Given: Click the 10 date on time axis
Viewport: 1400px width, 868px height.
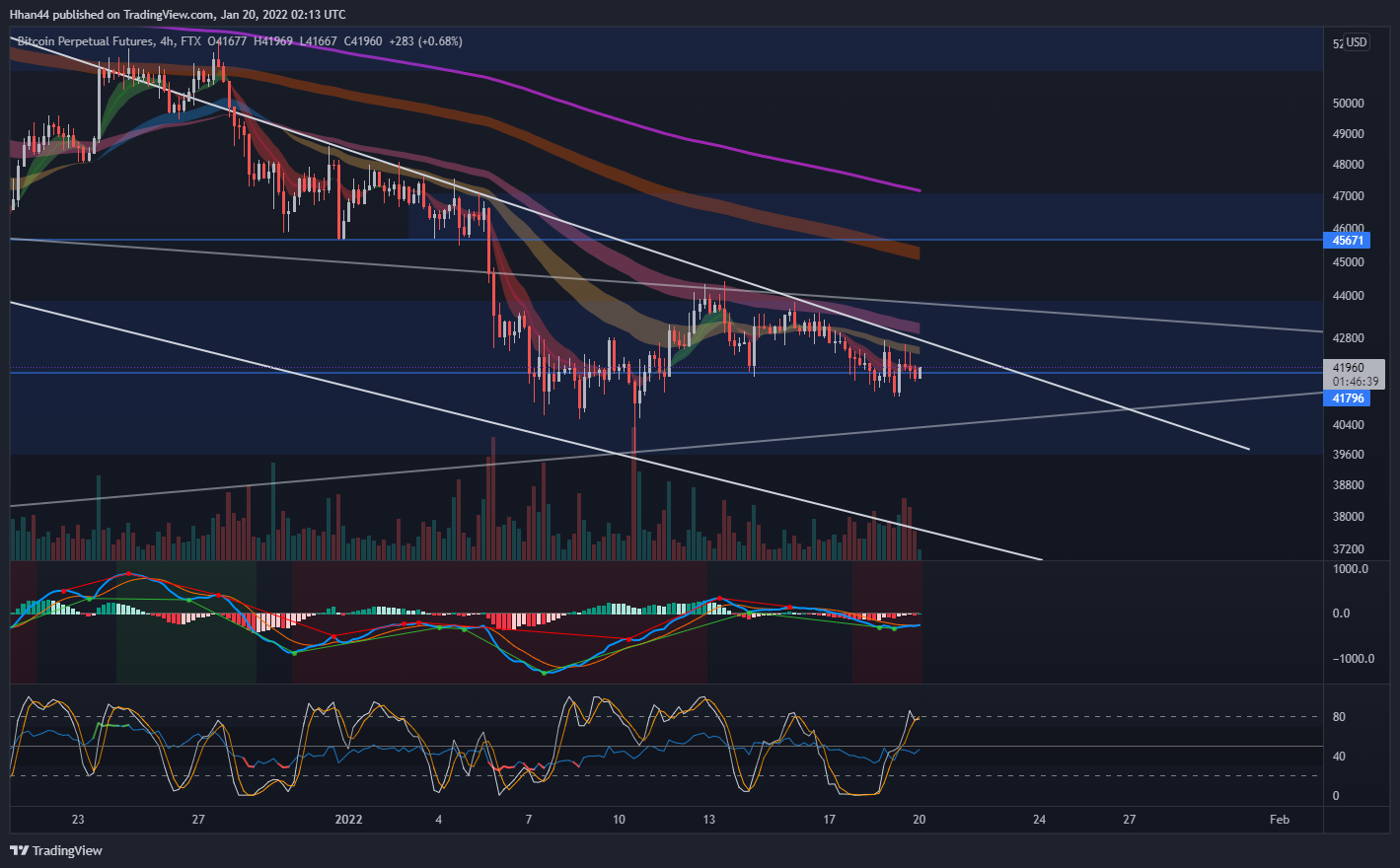Looking at the screenshot, I should pyautogui.click(x=619, y=820).
